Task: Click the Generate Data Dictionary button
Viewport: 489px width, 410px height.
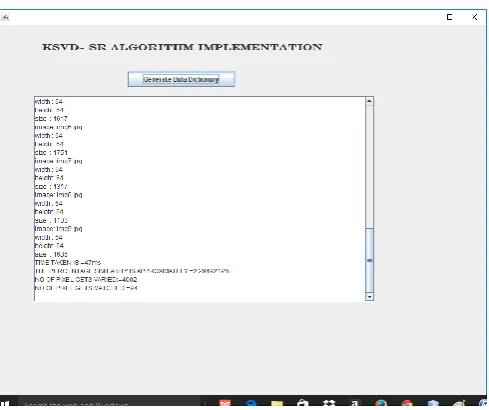Action: 181,79
